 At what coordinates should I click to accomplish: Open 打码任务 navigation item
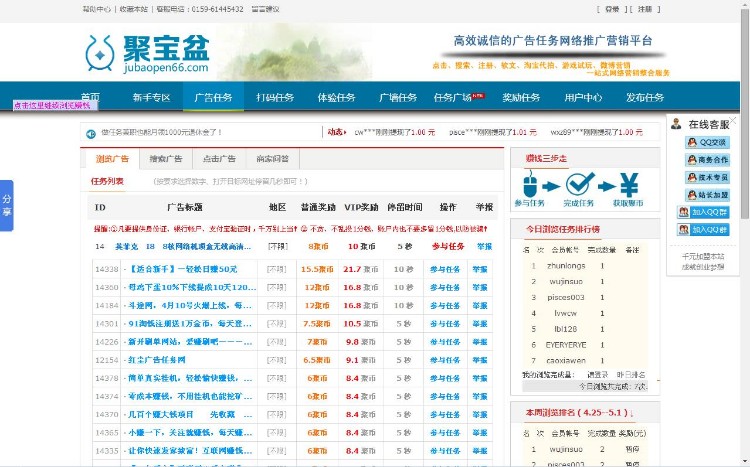[x=275, y=98]
